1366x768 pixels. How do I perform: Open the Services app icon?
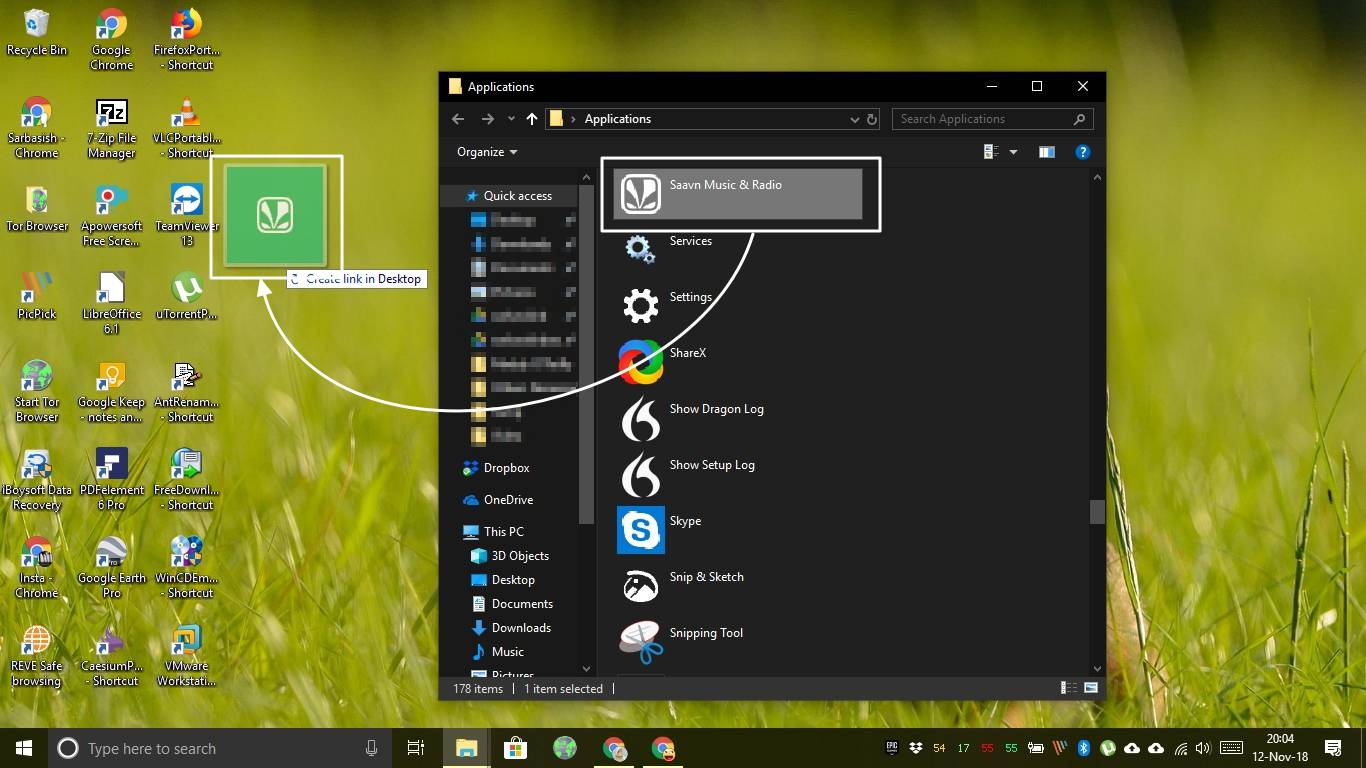pos(640,249)
